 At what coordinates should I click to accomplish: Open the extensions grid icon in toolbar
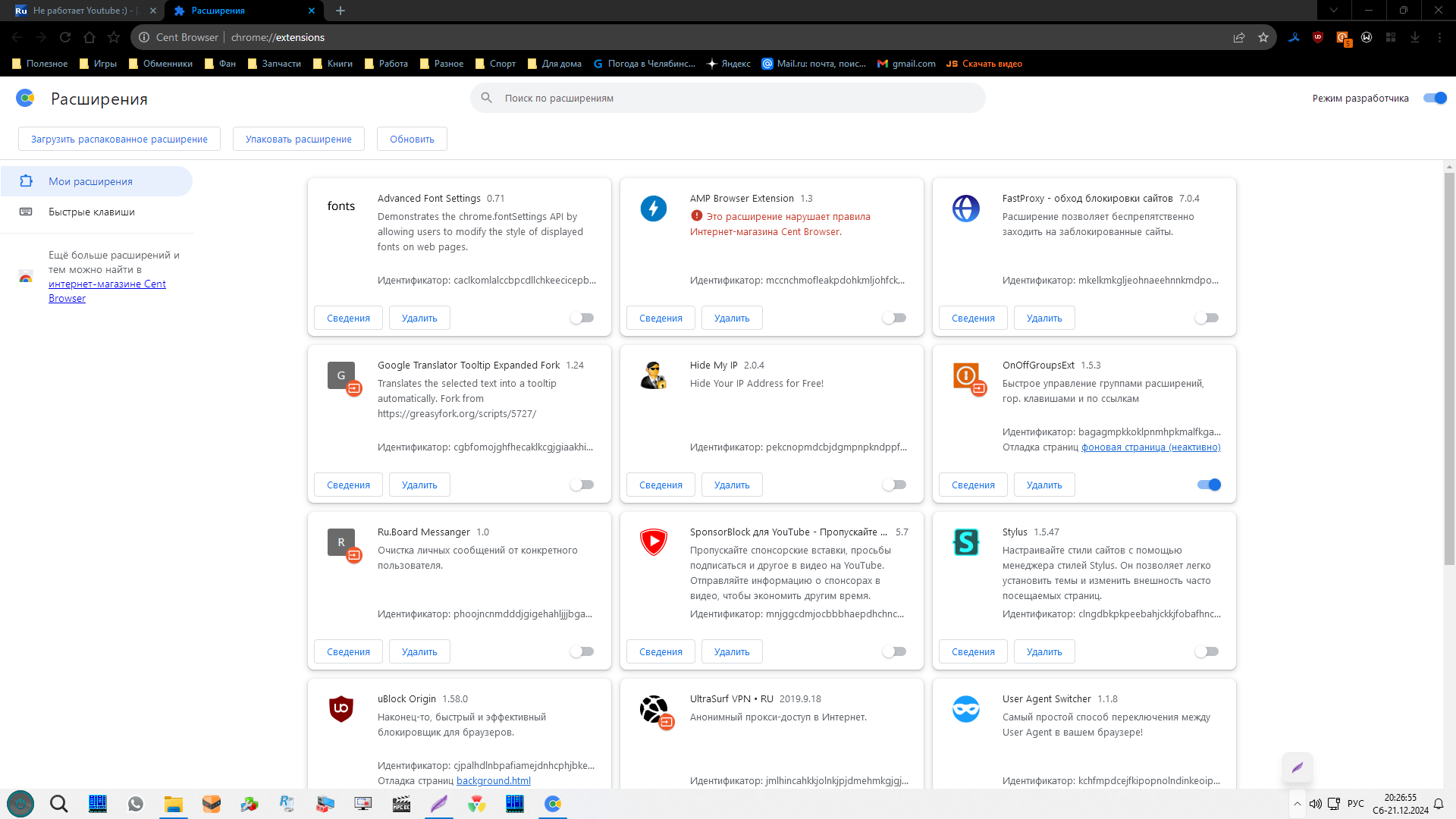1391,37
